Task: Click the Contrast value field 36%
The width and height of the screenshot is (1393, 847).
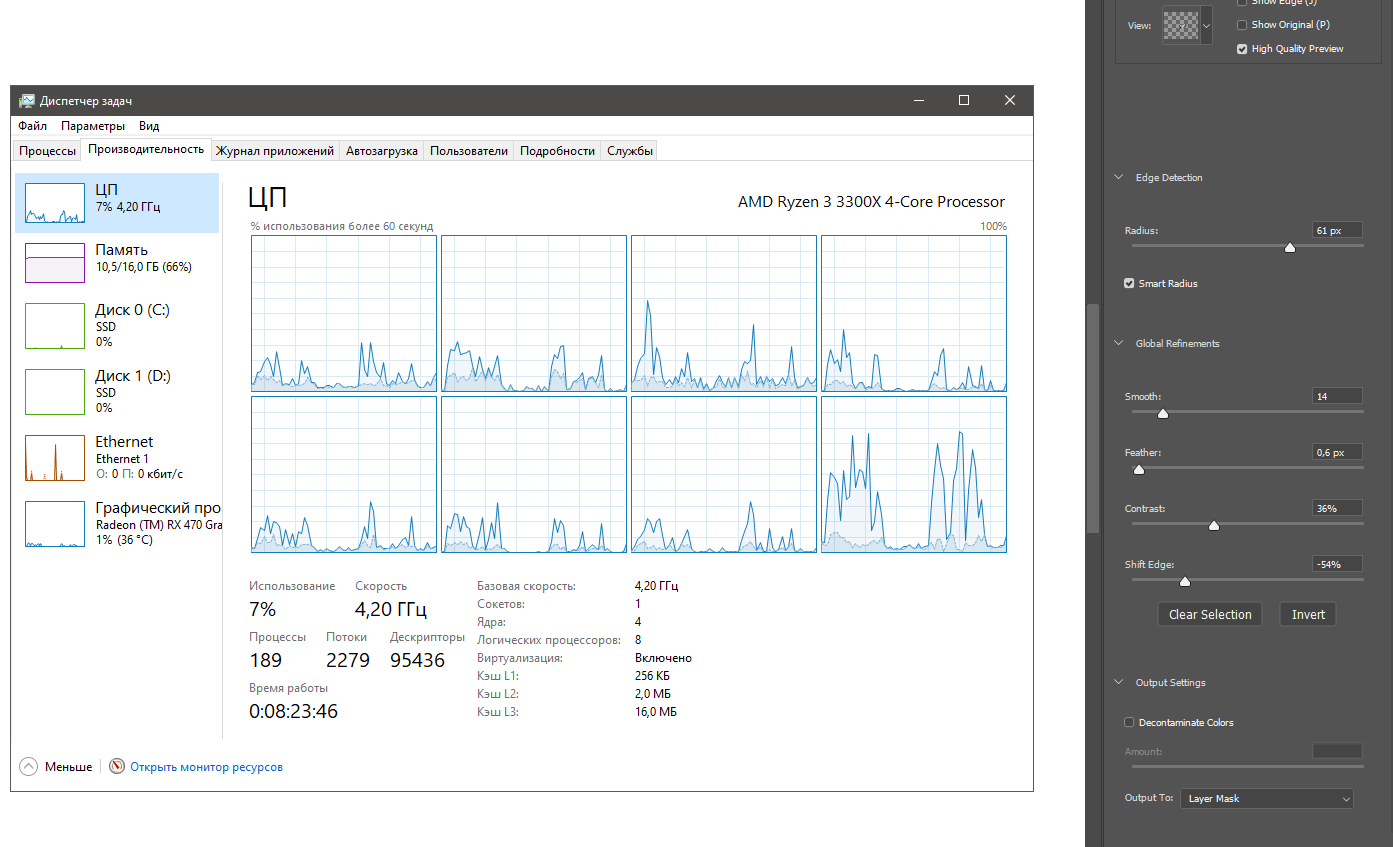Action: point(1337,509)
